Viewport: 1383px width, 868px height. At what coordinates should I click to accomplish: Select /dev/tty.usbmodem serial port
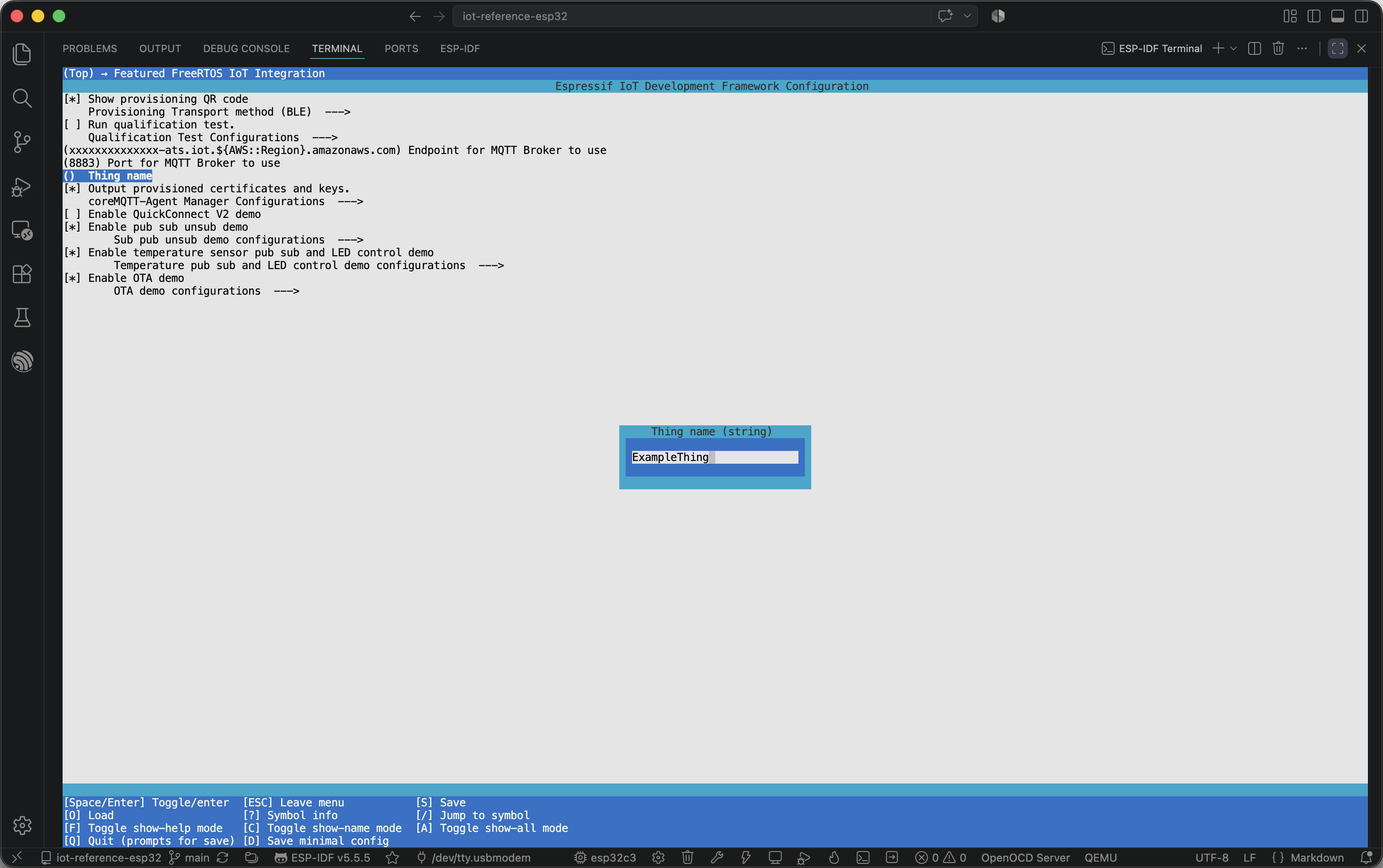(474, 857)
